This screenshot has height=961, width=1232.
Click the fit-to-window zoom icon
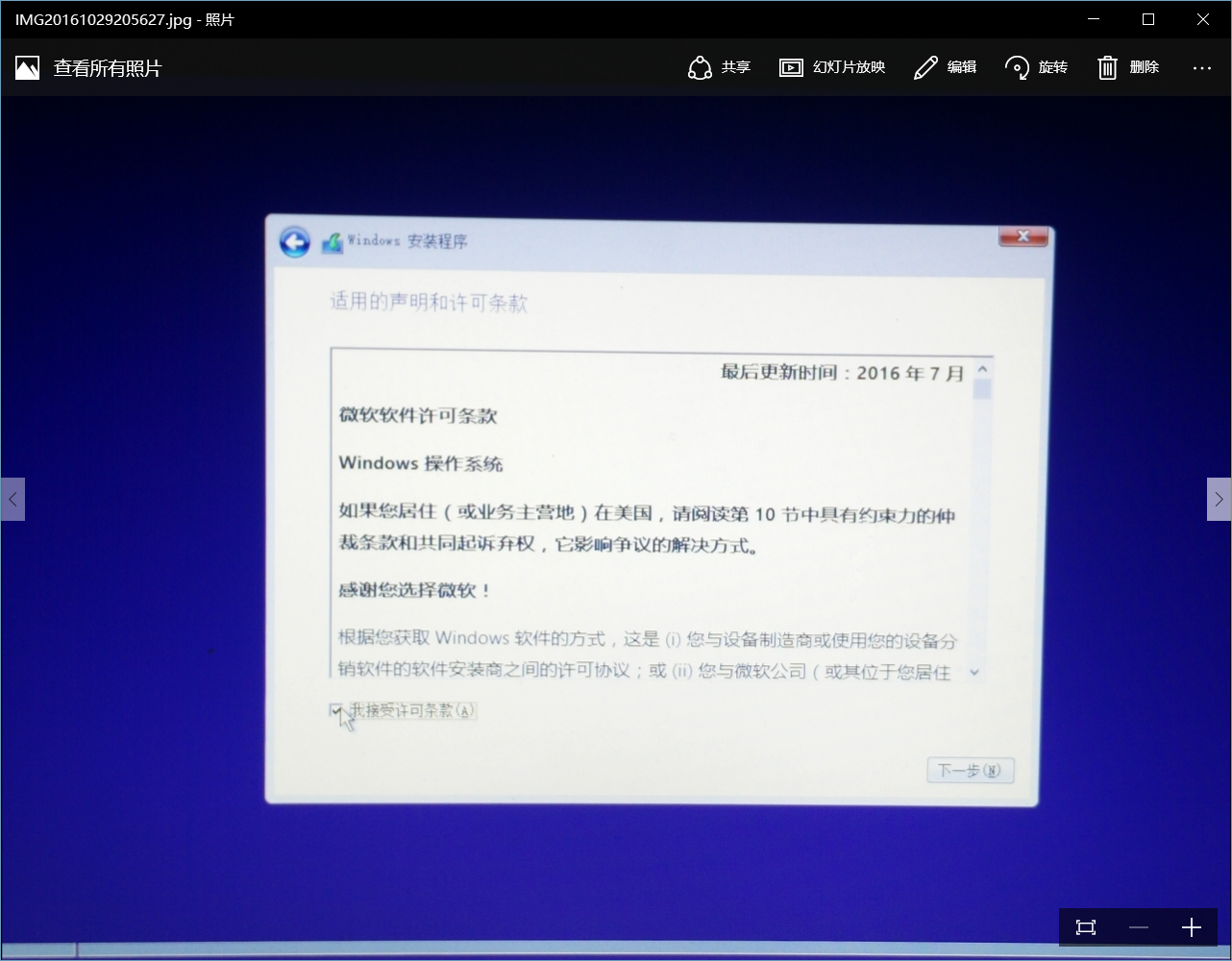[x=1086, y=927]
